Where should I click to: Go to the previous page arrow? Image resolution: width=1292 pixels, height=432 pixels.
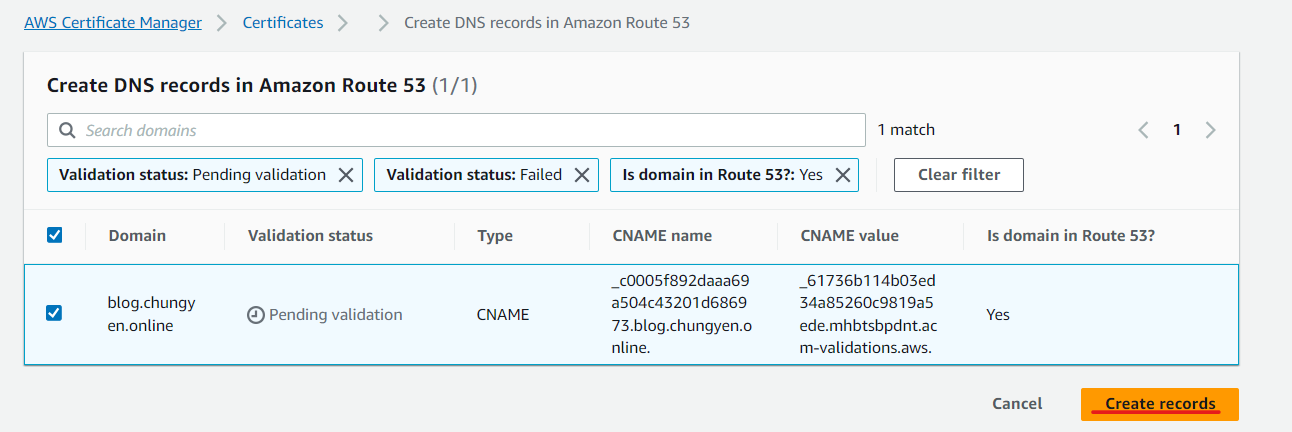[1144, 130]
